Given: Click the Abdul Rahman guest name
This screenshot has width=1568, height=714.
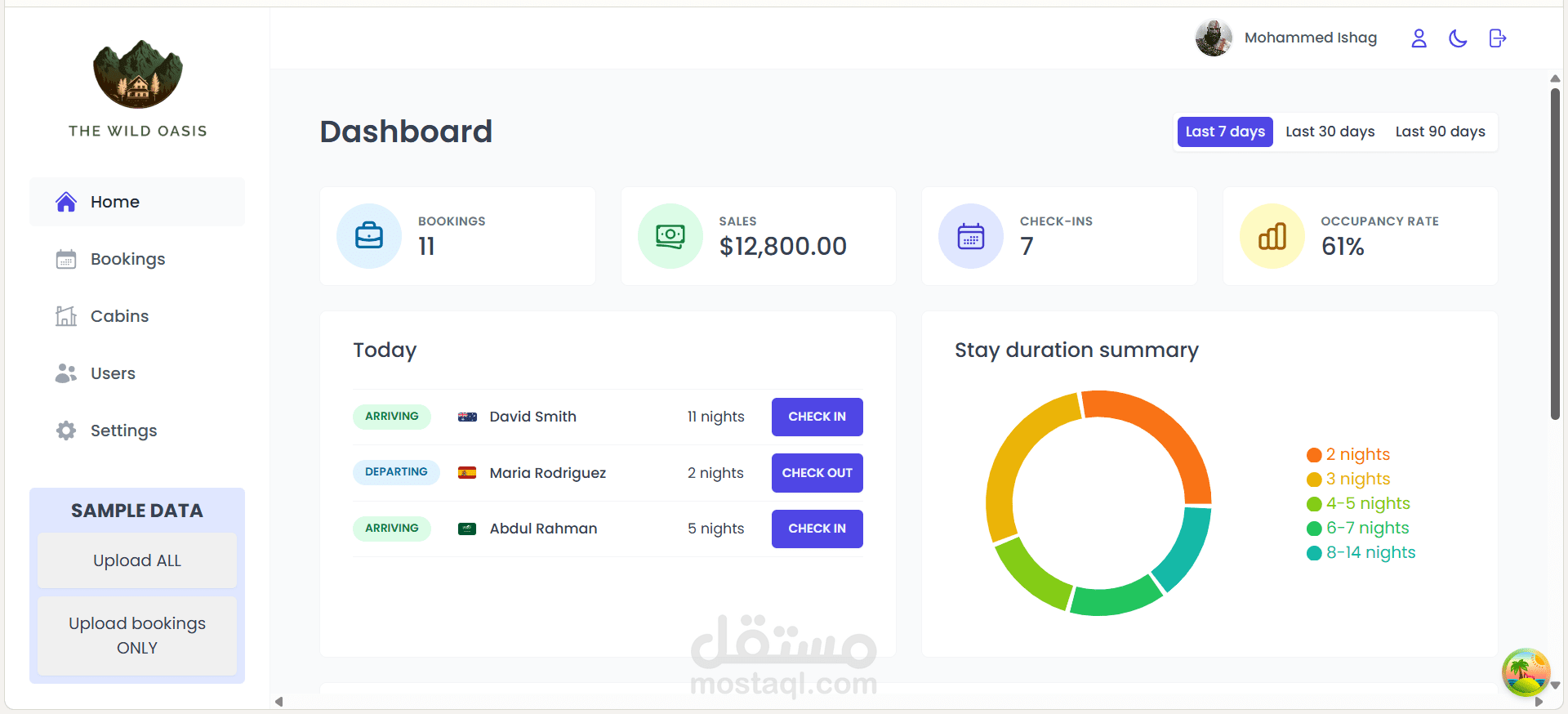Looking at the screenshot, I should pyautogui.click(x=543, y=529).
